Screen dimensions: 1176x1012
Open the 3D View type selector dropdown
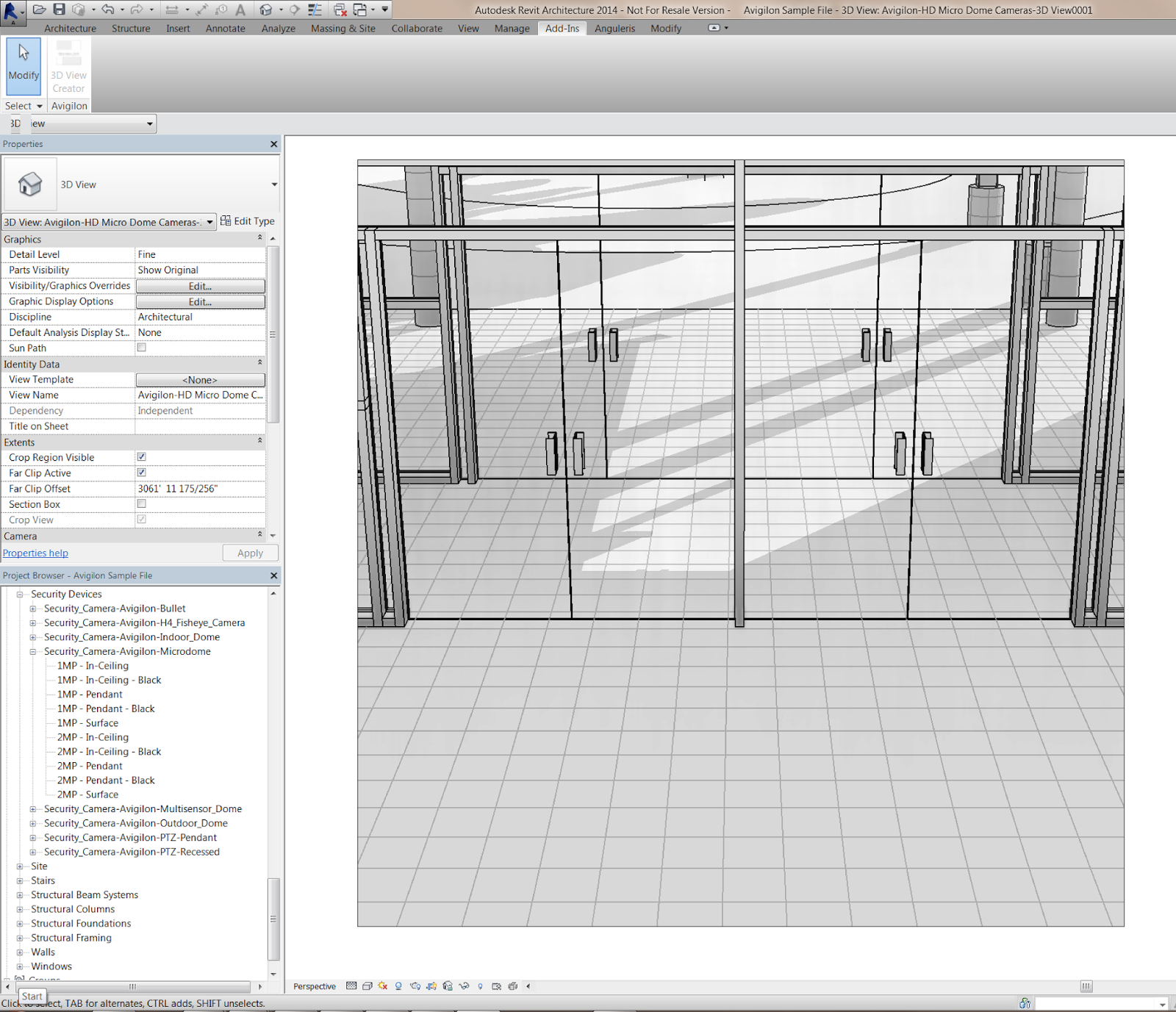pyautogui.click(x=274, y=184)
